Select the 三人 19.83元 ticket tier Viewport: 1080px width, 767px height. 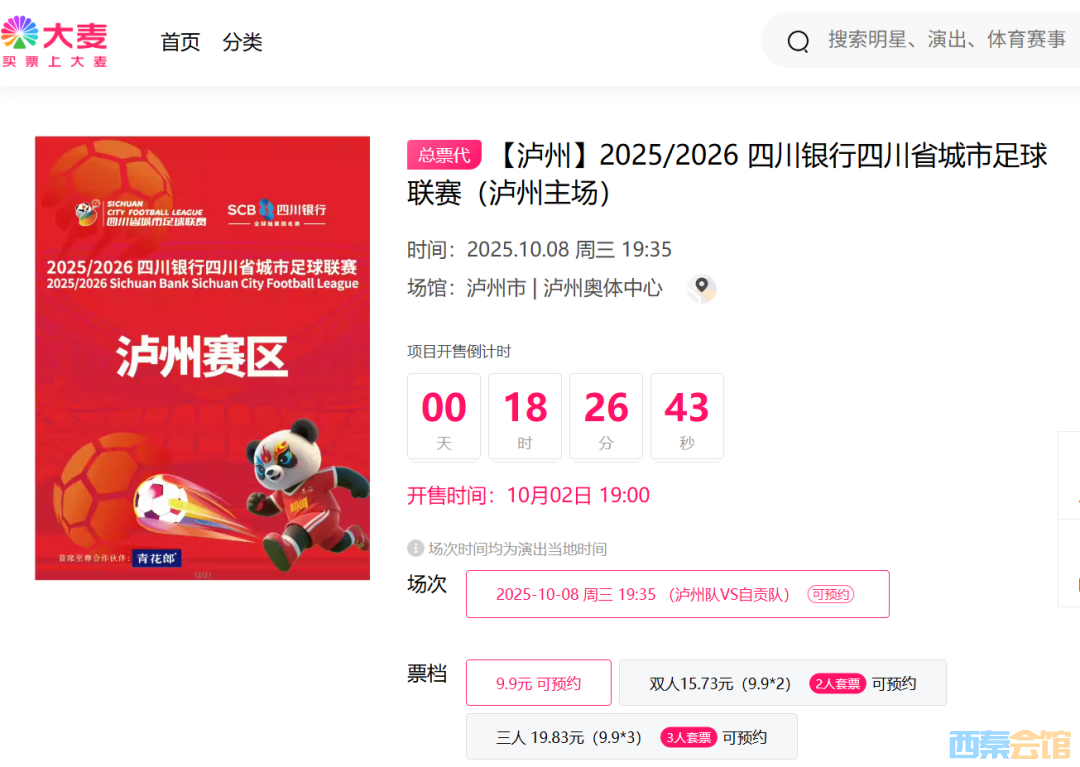(x=632, y=737)
